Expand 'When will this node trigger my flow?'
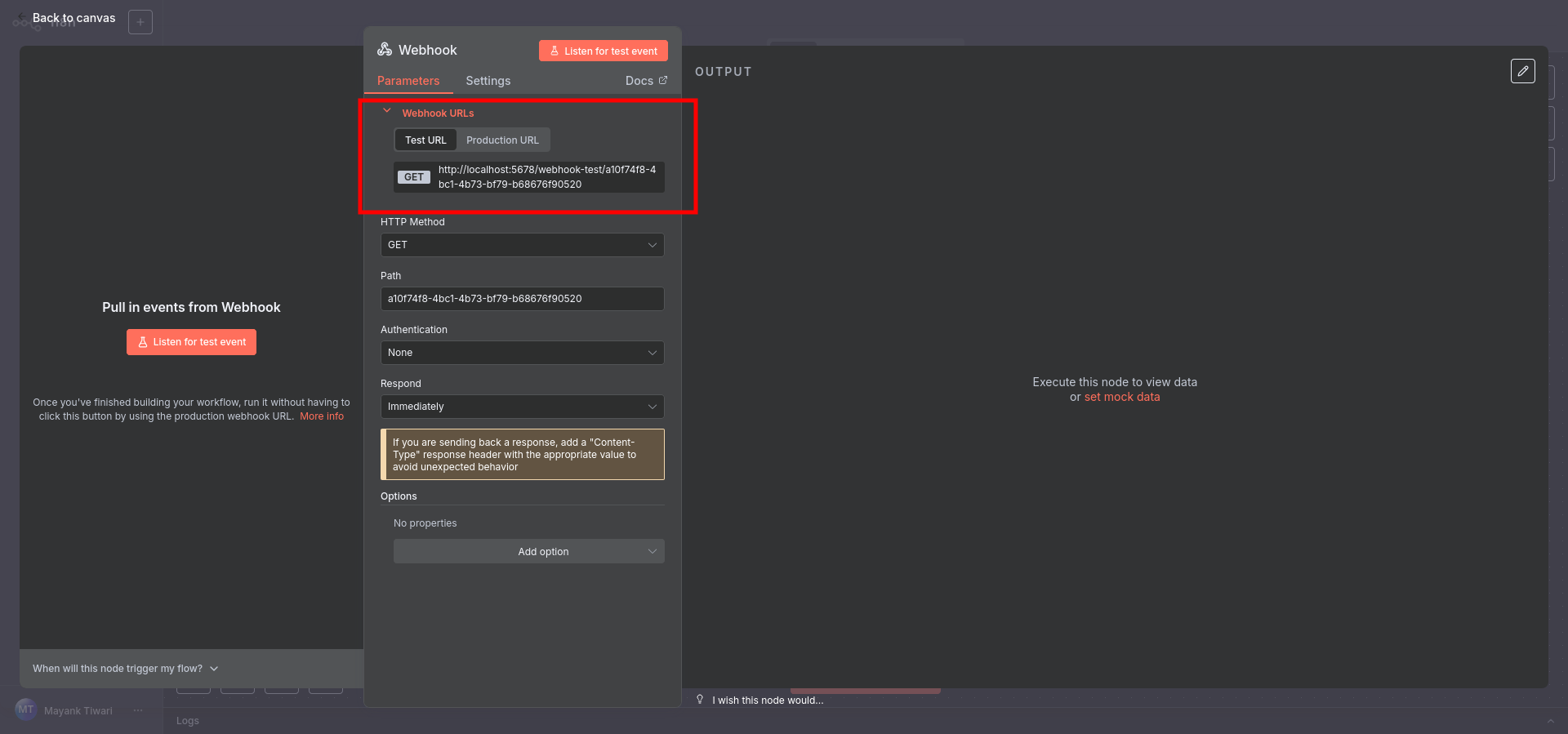 126,669
